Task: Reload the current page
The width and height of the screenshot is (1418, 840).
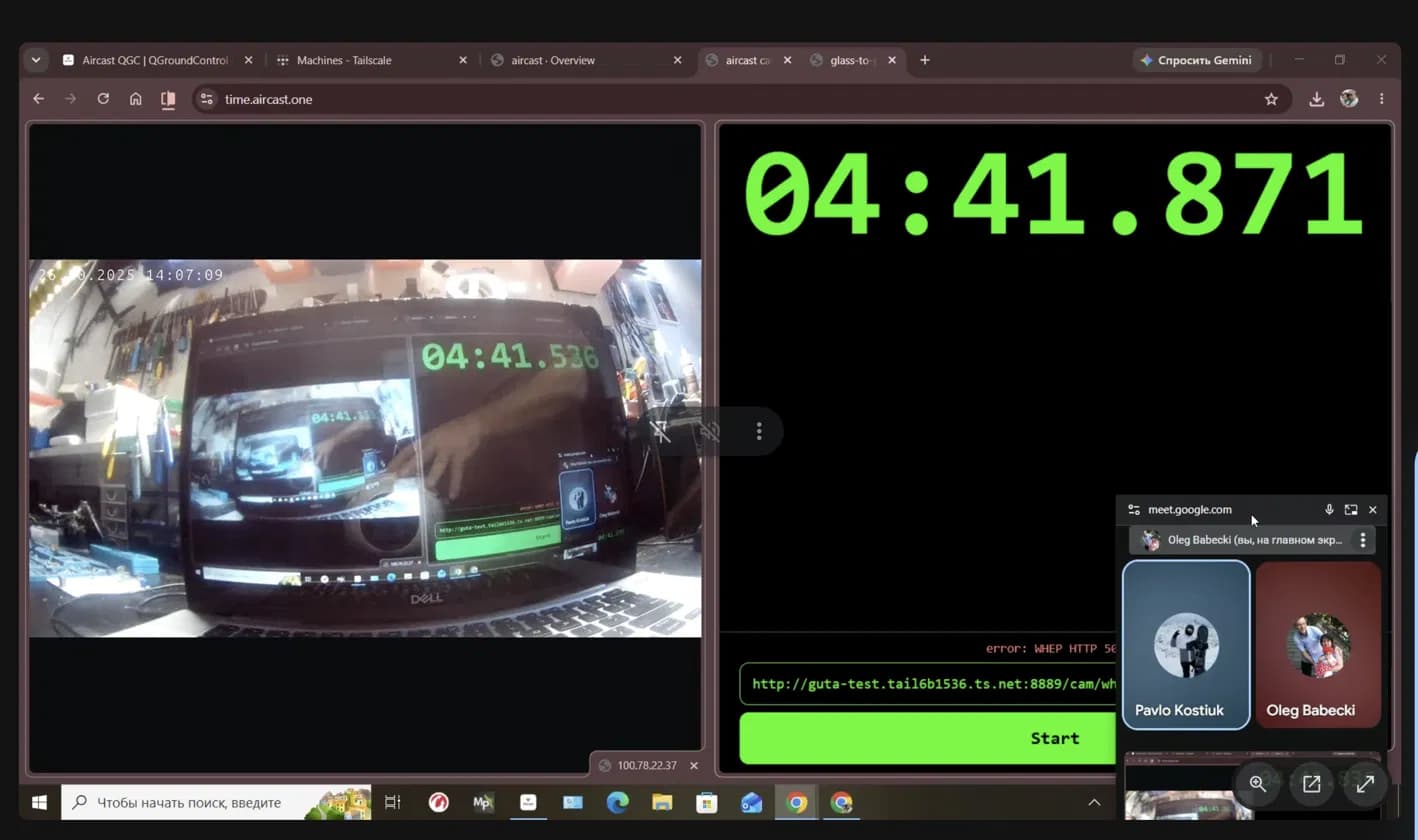Action: [x=103, y=99]
